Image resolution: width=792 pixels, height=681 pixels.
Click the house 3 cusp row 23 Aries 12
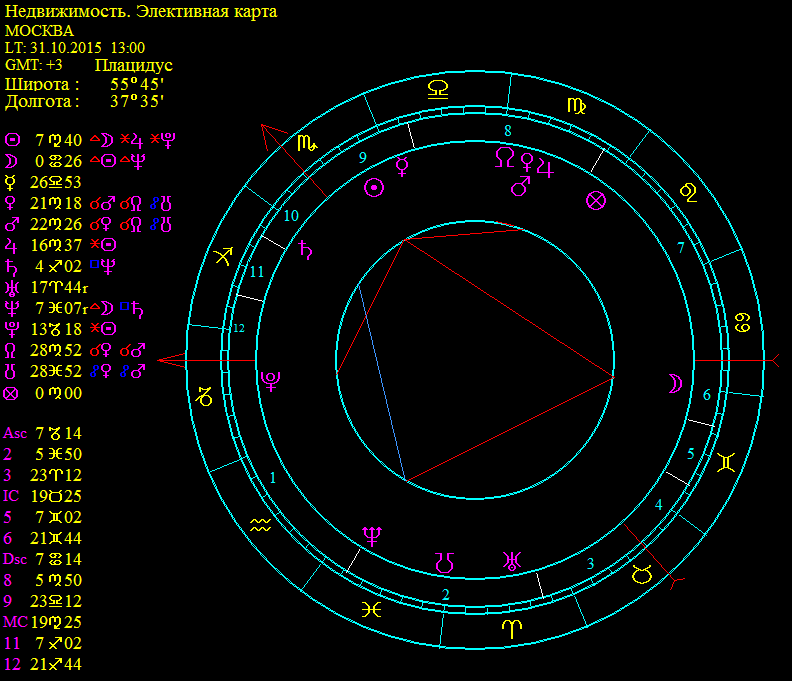pos(42,475)
